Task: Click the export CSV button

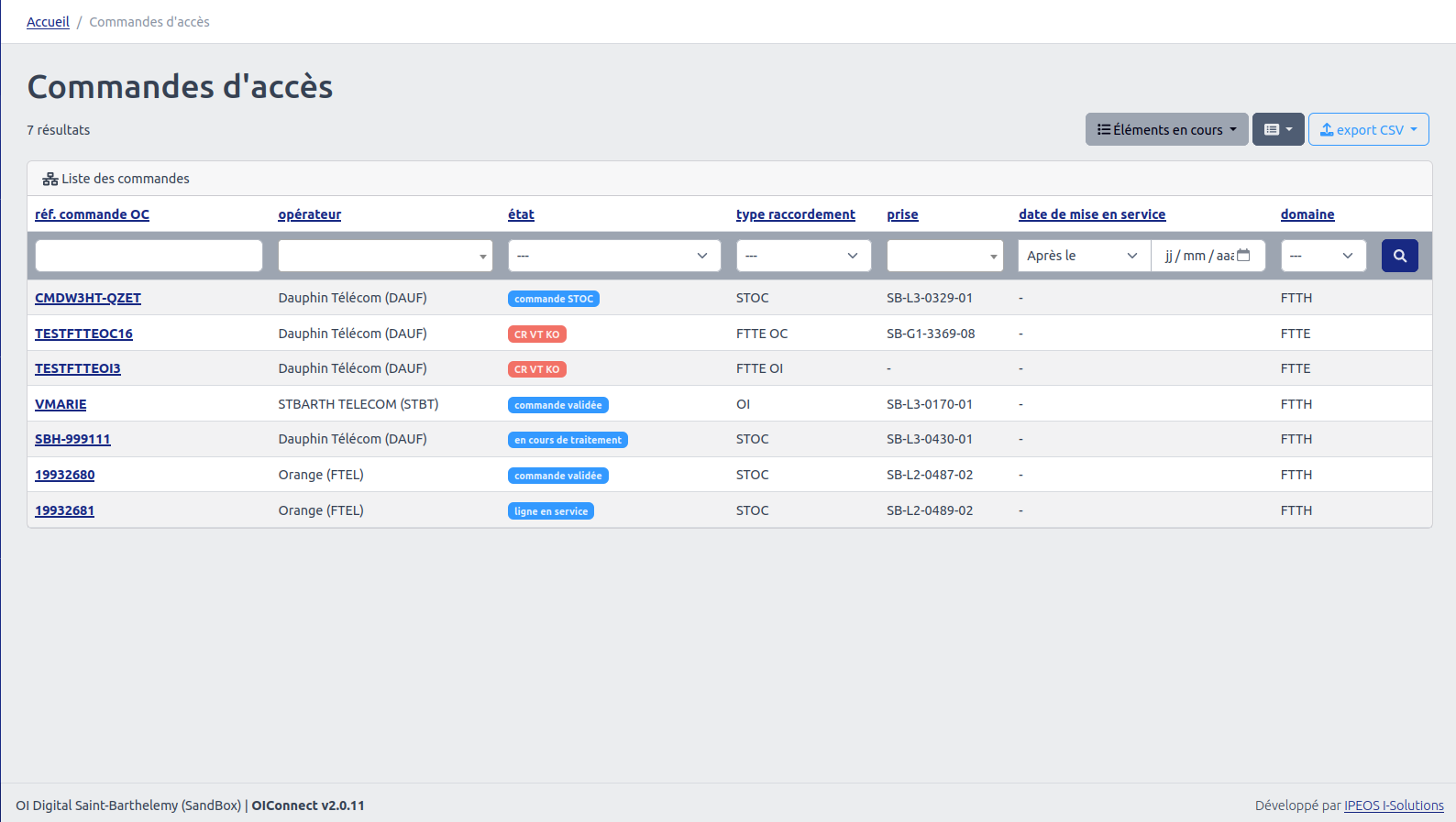Action: (x=1368, y=130)
